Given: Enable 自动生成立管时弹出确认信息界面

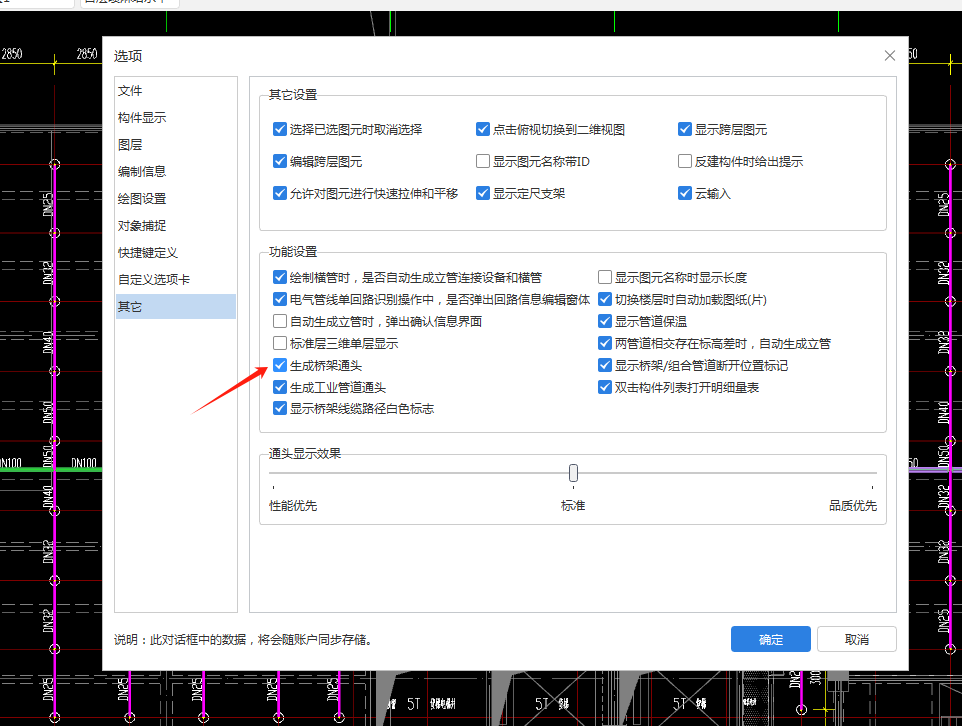Looking at the screenshot, I should coord(280,321).
